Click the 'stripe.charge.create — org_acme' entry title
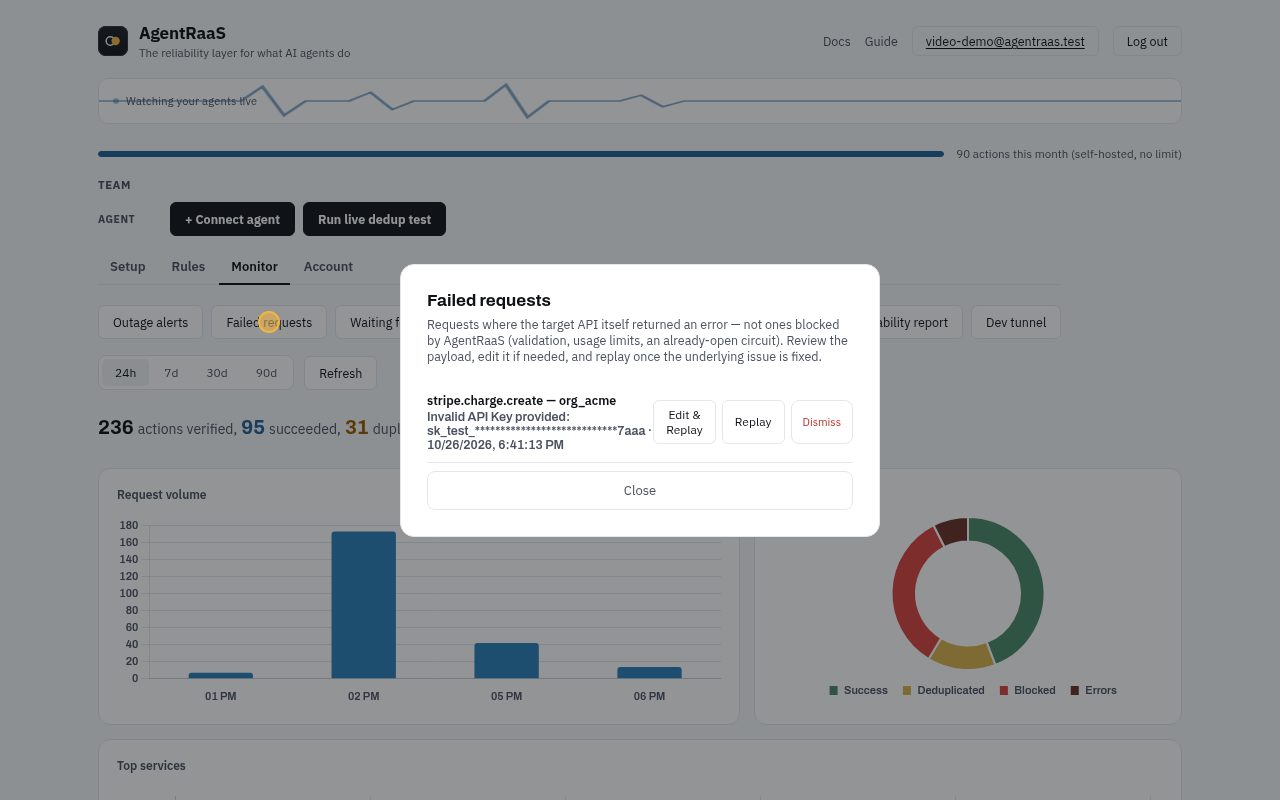The image size is (1280, 800). [521, 401]
